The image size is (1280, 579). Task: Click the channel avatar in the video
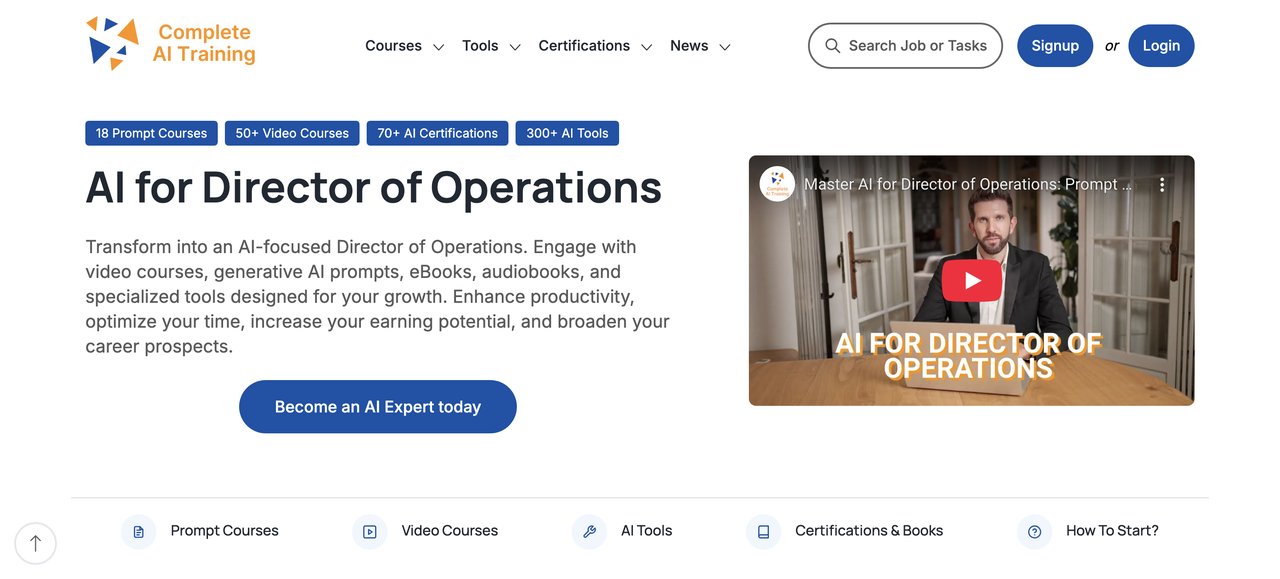[777, 184]
